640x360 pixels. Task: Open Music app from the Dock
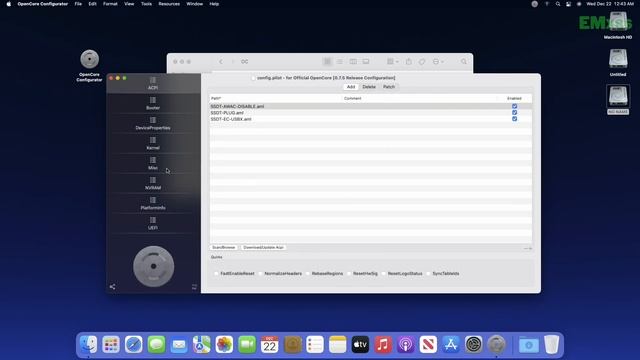(383, 344)
